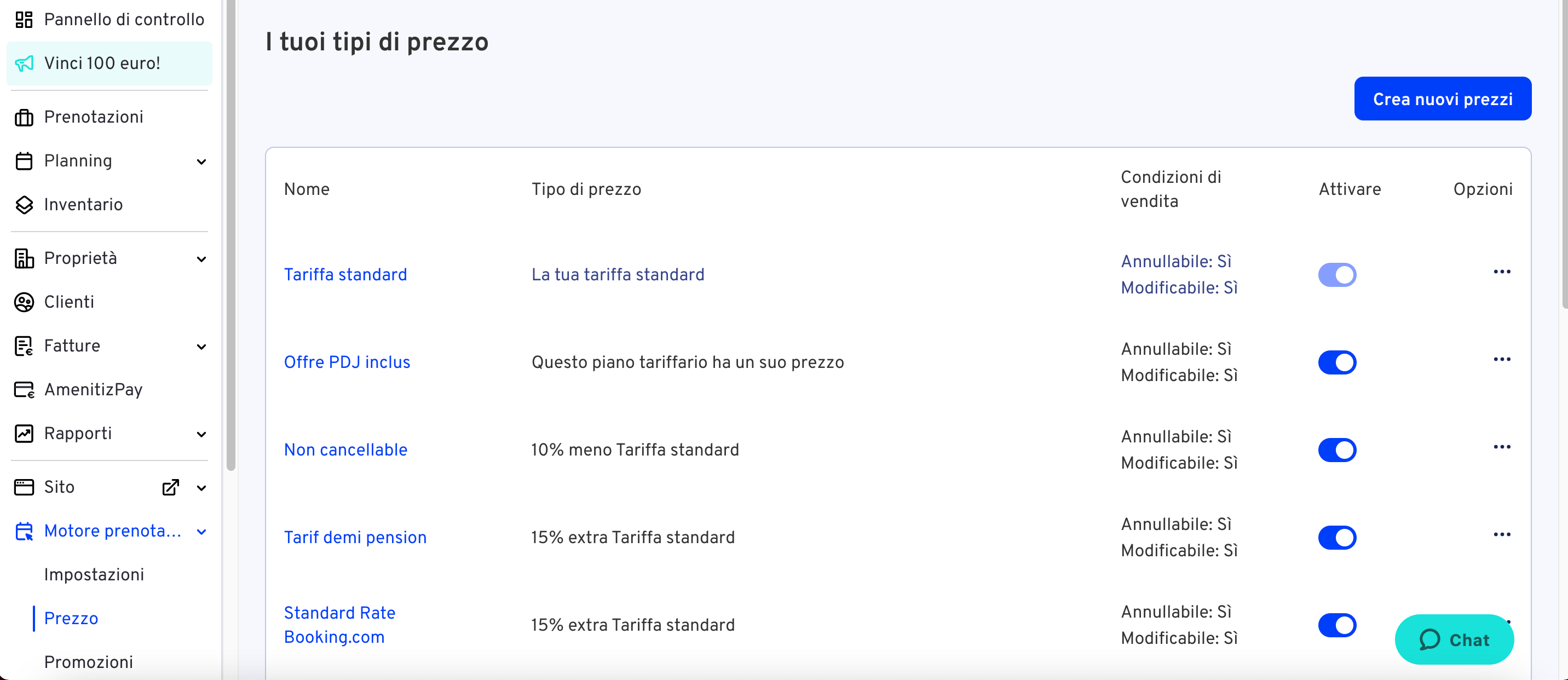Toggle off the Tariffa standard switch
Screen dimensions: 1568x680
(1337, 274)
